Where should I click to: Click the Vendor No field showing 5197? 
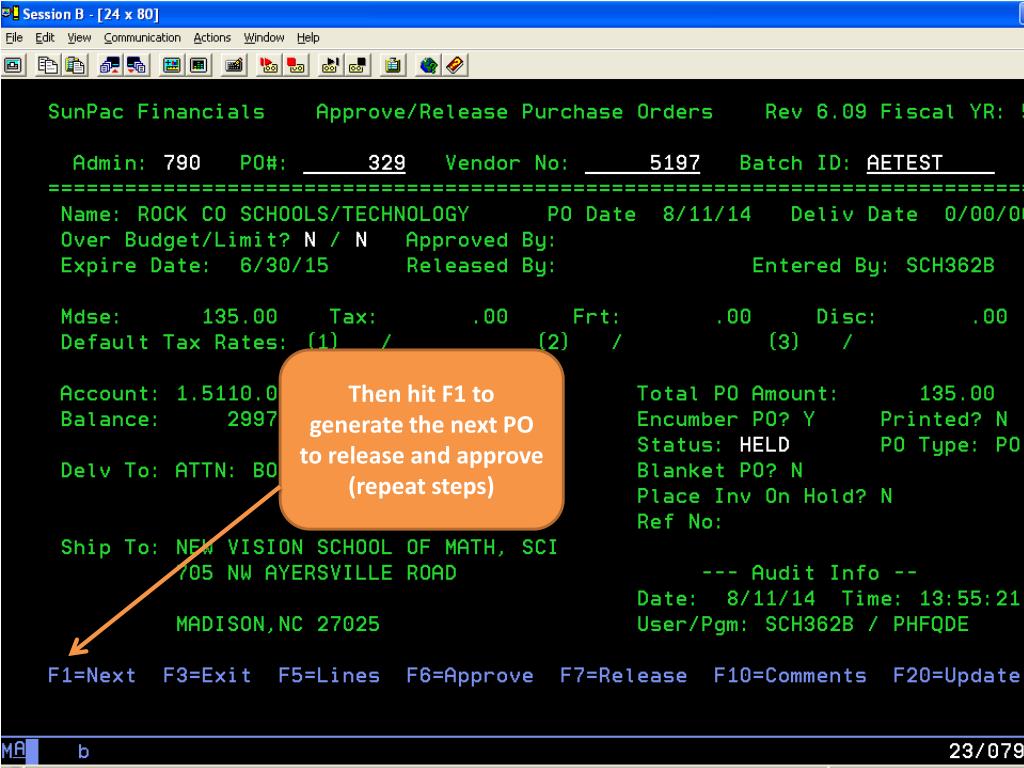pos(643,163)
